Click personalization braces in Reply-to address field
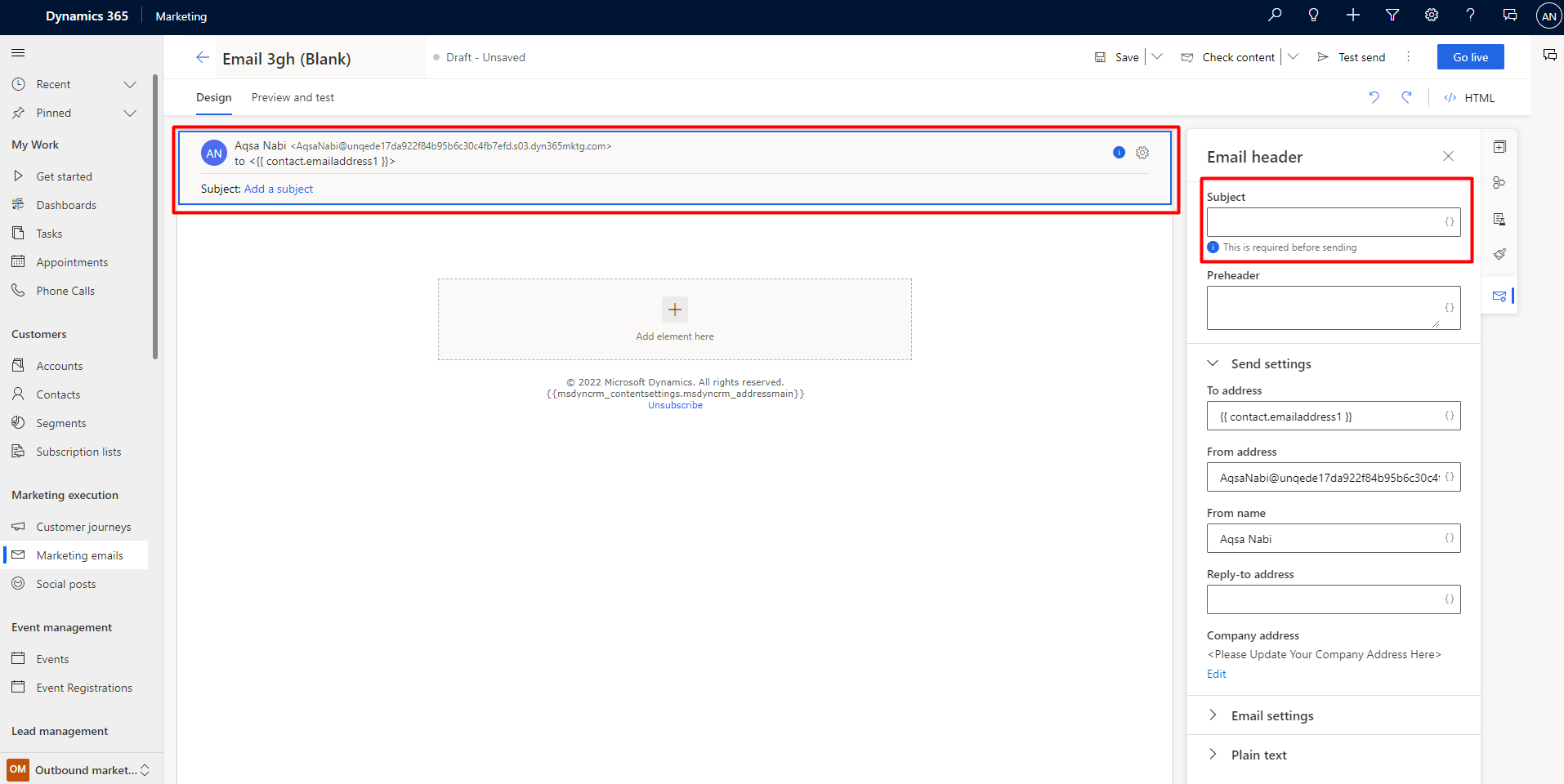 1449,599
